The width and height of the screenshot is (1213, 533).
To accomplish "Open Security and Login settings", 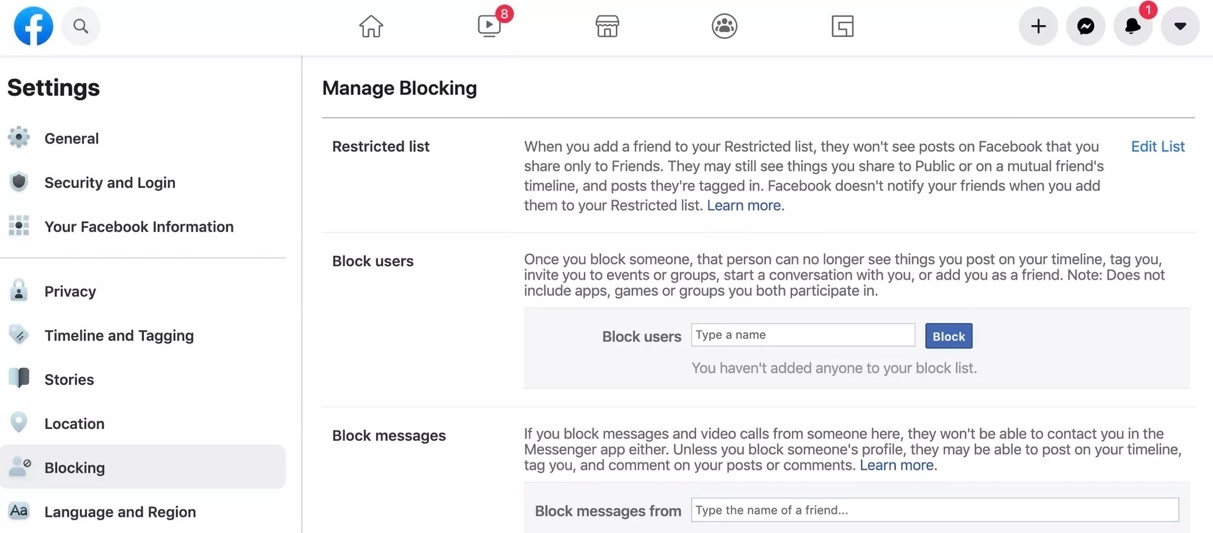I will pyautogui.click(x=109, y=183).
